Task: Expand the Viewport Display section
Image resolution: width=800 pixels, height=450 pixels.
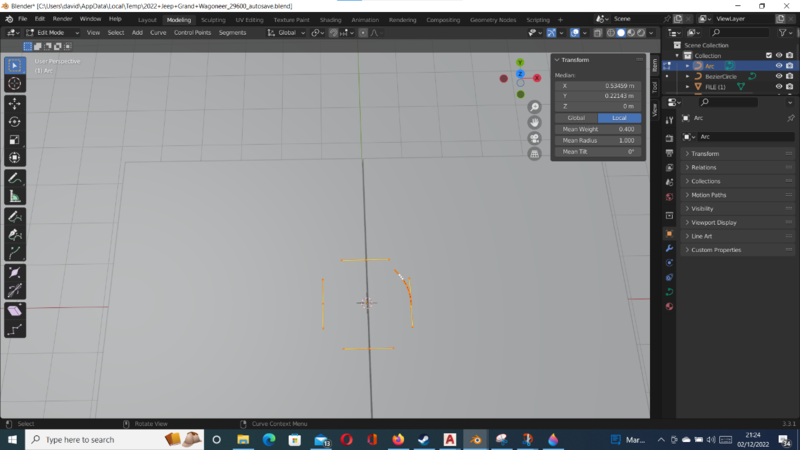Action: [x=714, y=222]
